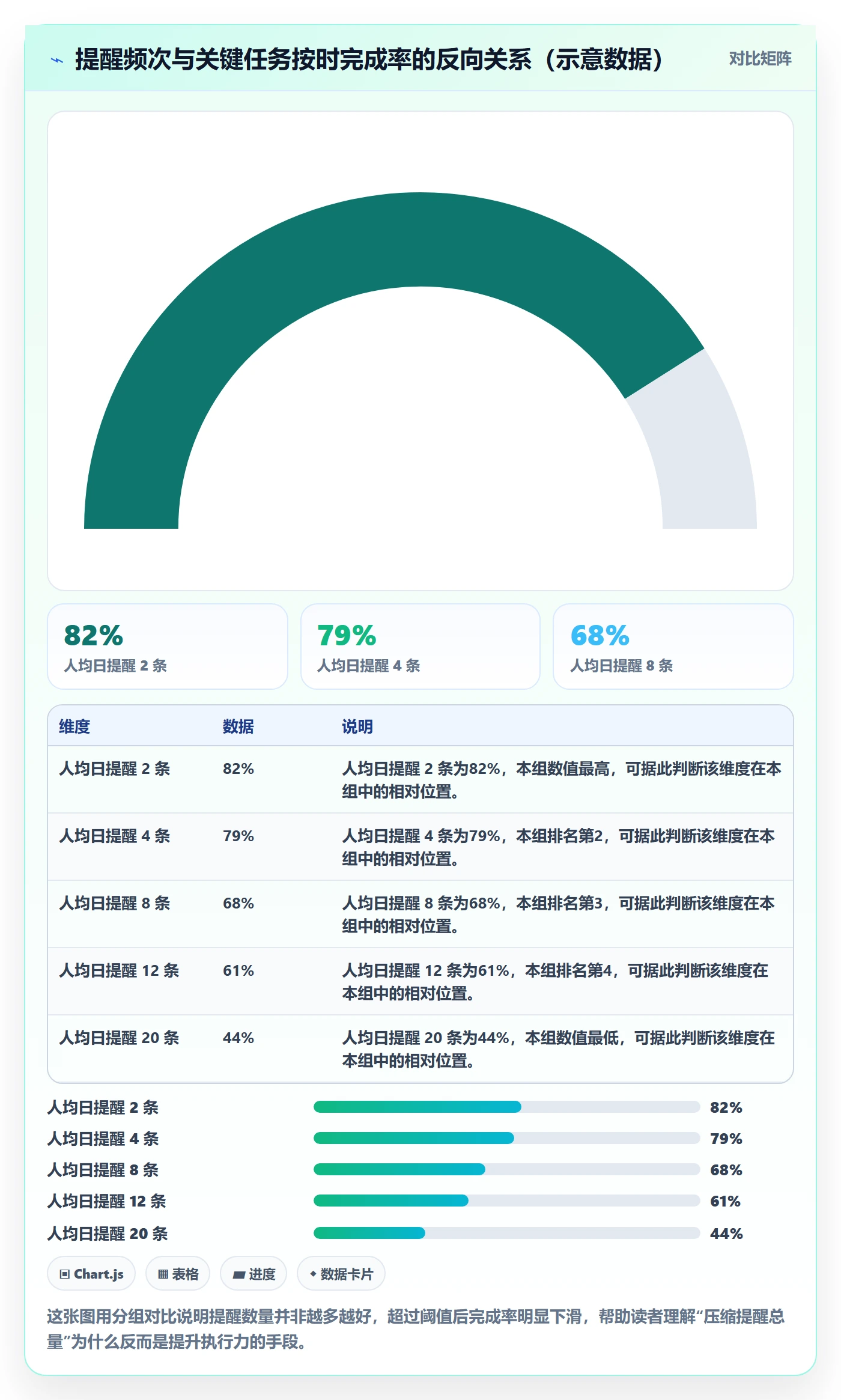The height and width of the screenshot is (1400, 841).
Task: Click description mentioning 本组数值最低
Action: (x=559, y=1049)
